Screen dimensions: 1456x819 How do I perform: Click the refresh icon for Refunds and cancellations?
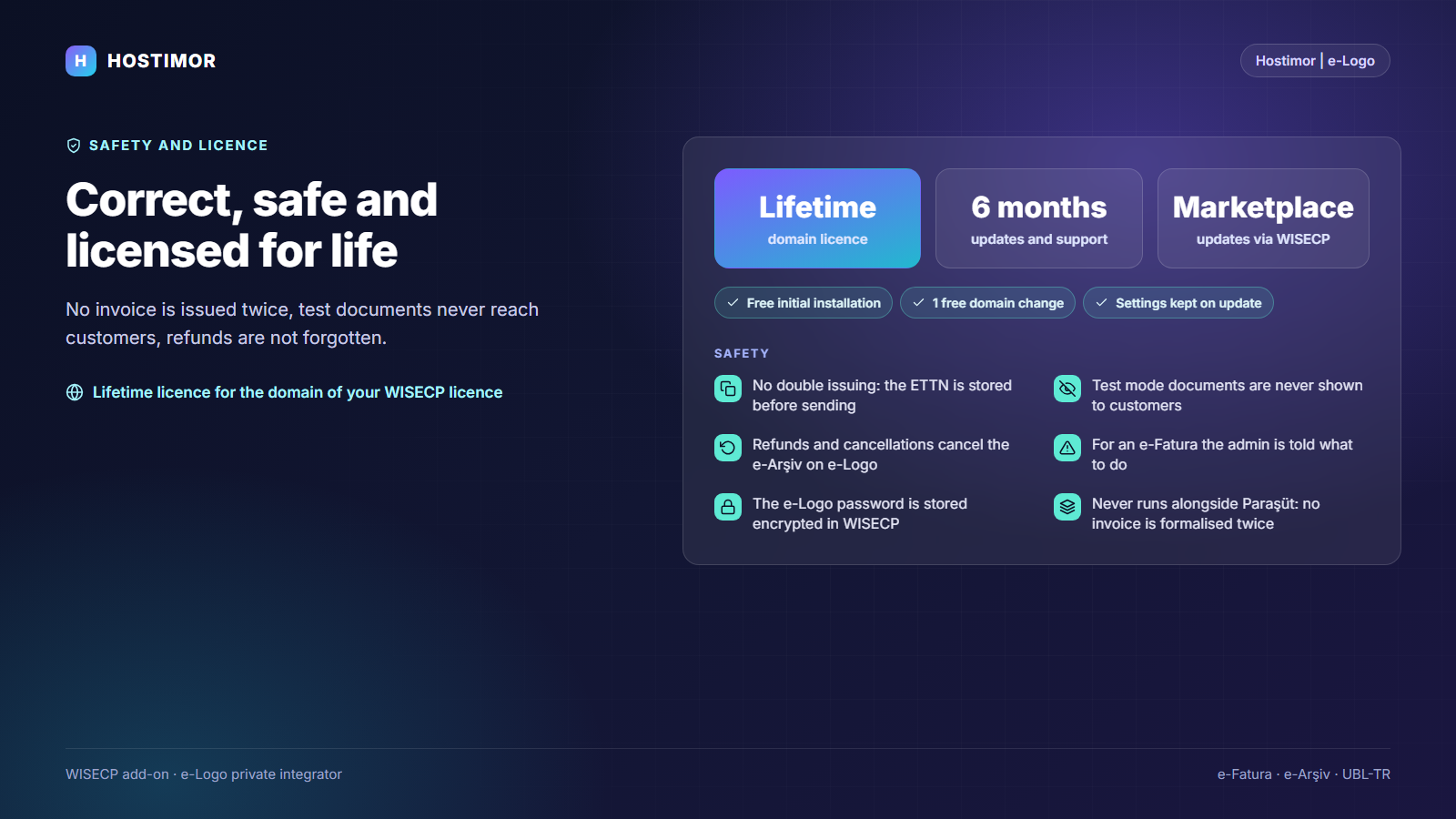(x=728, y=448)
